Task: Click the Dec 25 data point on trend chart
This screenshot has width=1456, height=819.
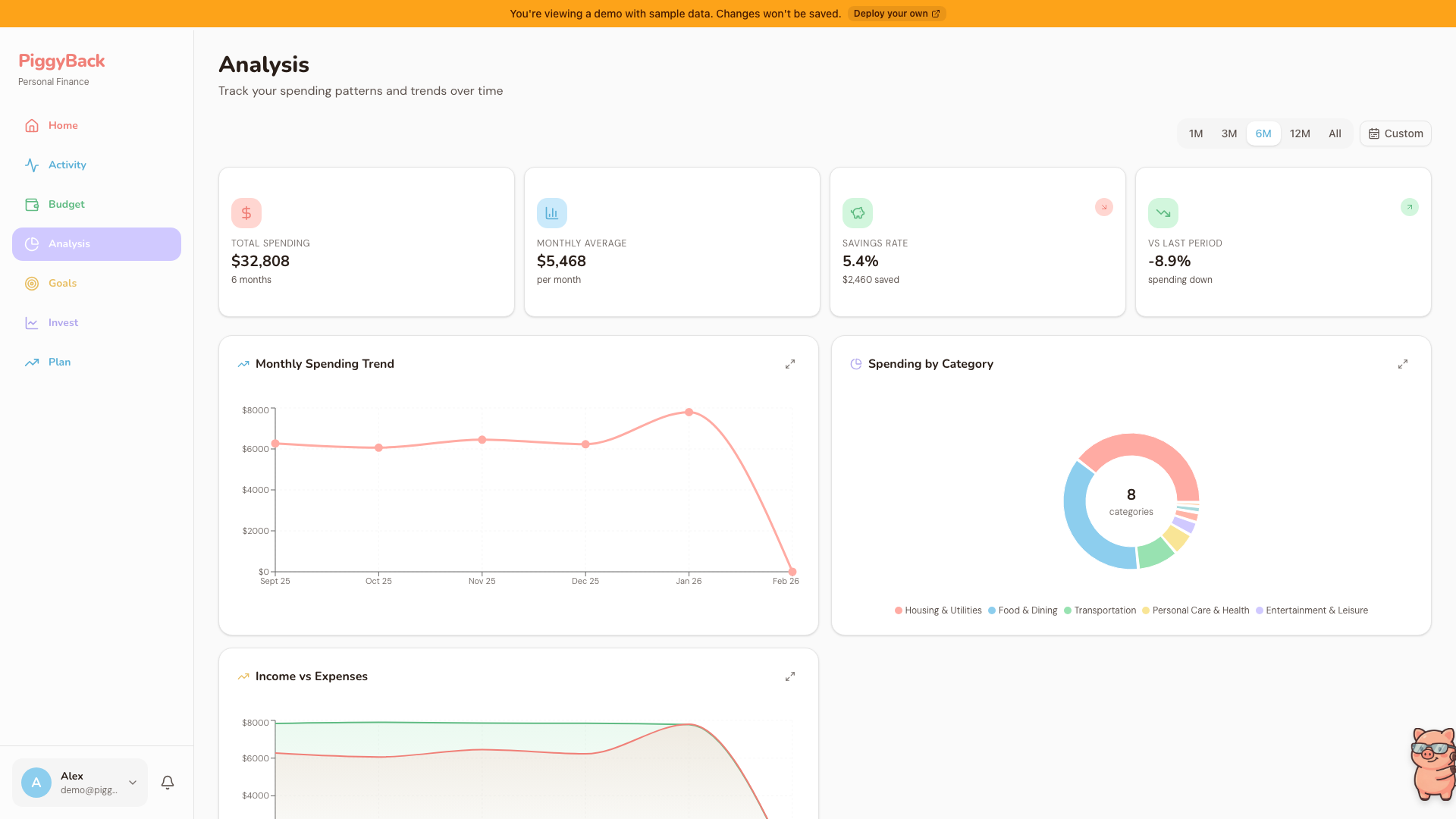Action: point(585,444)
